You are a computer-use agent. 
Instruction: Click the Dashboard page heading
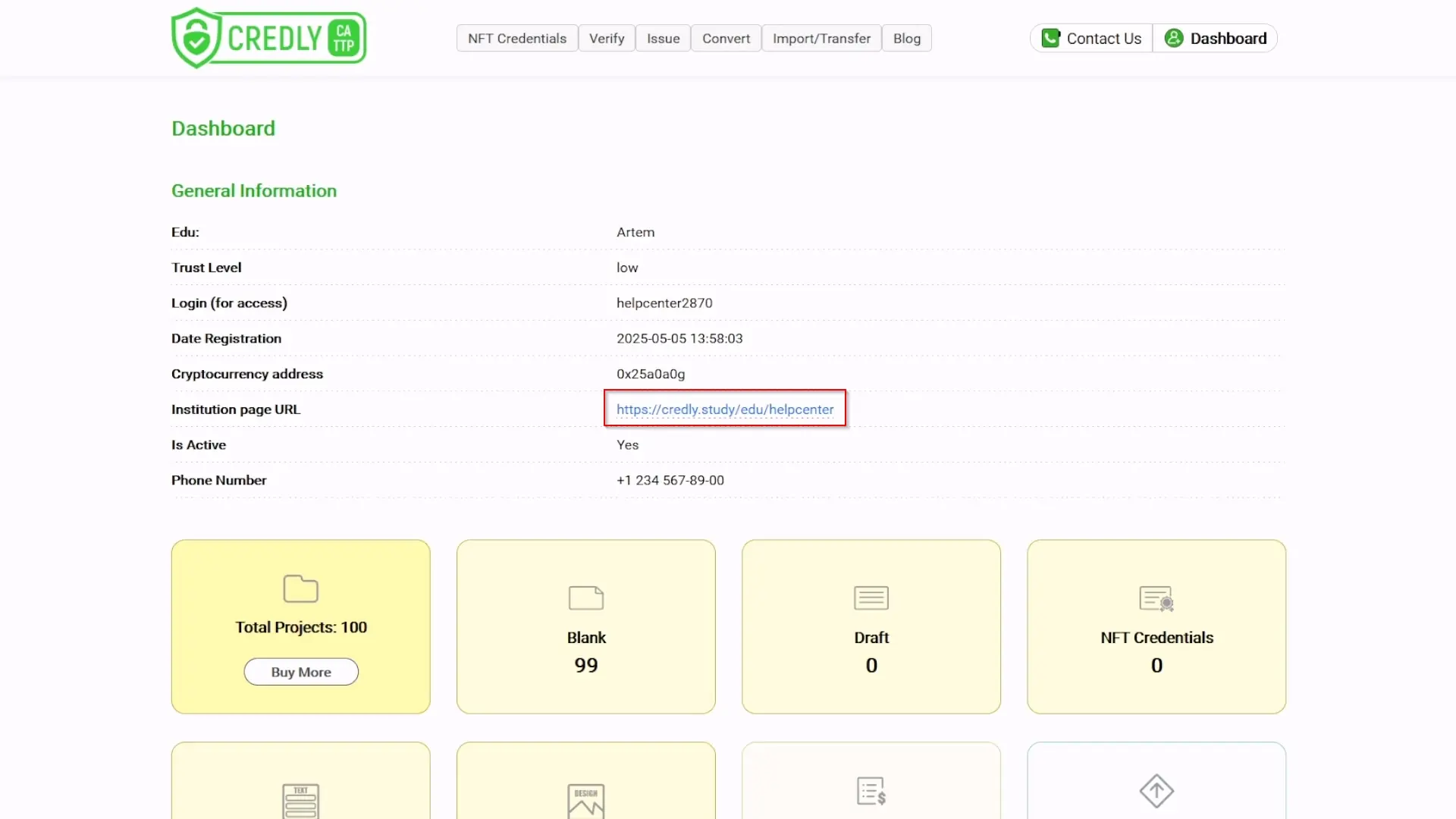tap(223, 128)
